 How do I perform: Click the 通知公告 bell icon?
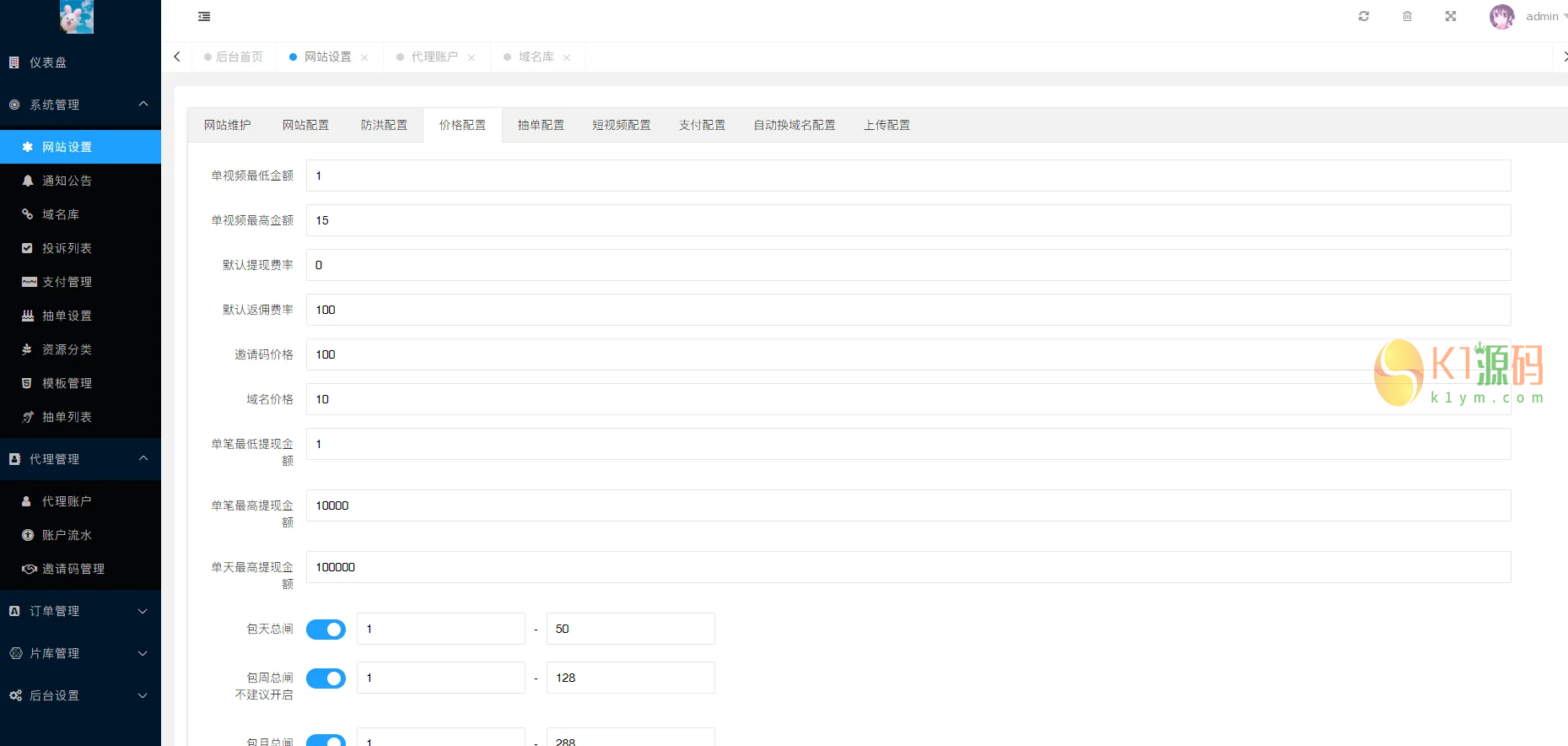[27, 181]
